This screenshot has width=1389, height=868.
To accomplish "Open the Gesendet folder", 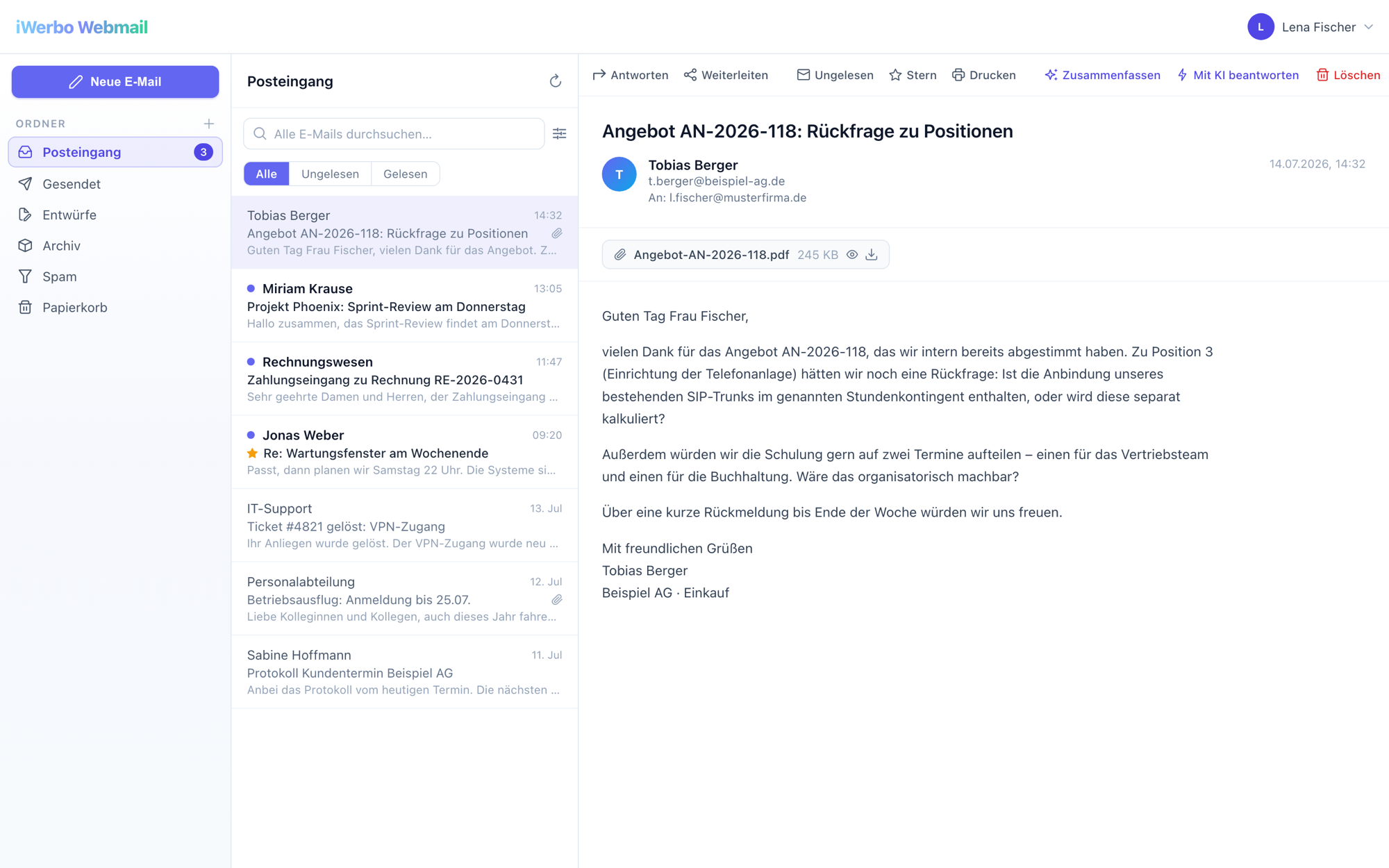I will click(x=115, y=184).
